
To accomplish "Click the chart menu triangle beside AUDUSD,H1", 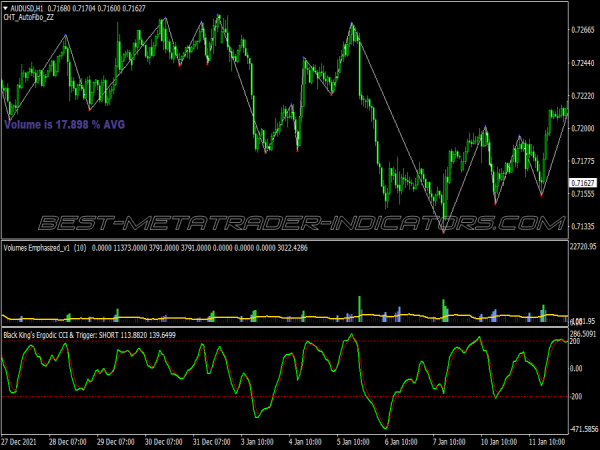I will pos(5,8).
